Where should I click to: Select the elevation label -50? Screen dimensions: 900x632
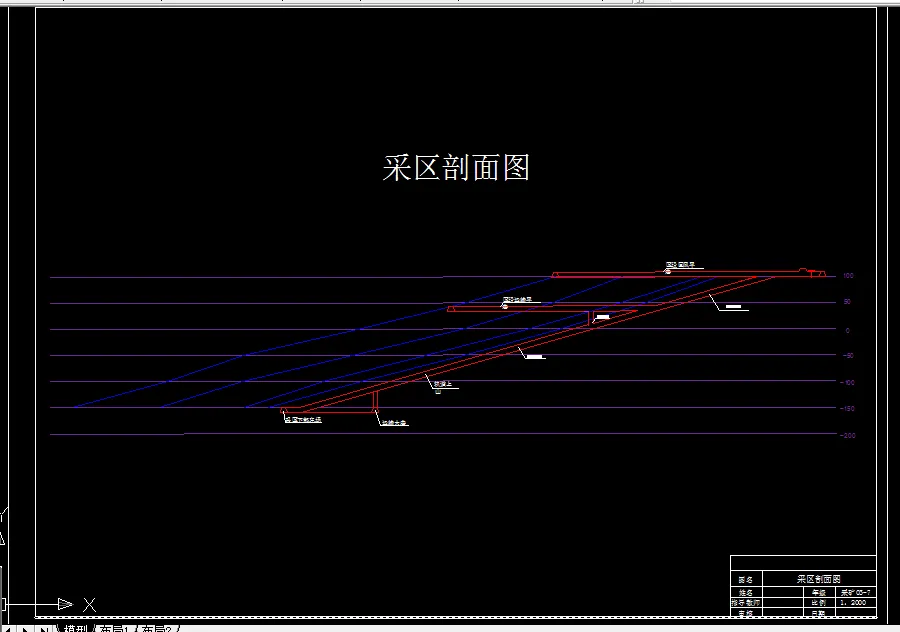pos(848,356)
